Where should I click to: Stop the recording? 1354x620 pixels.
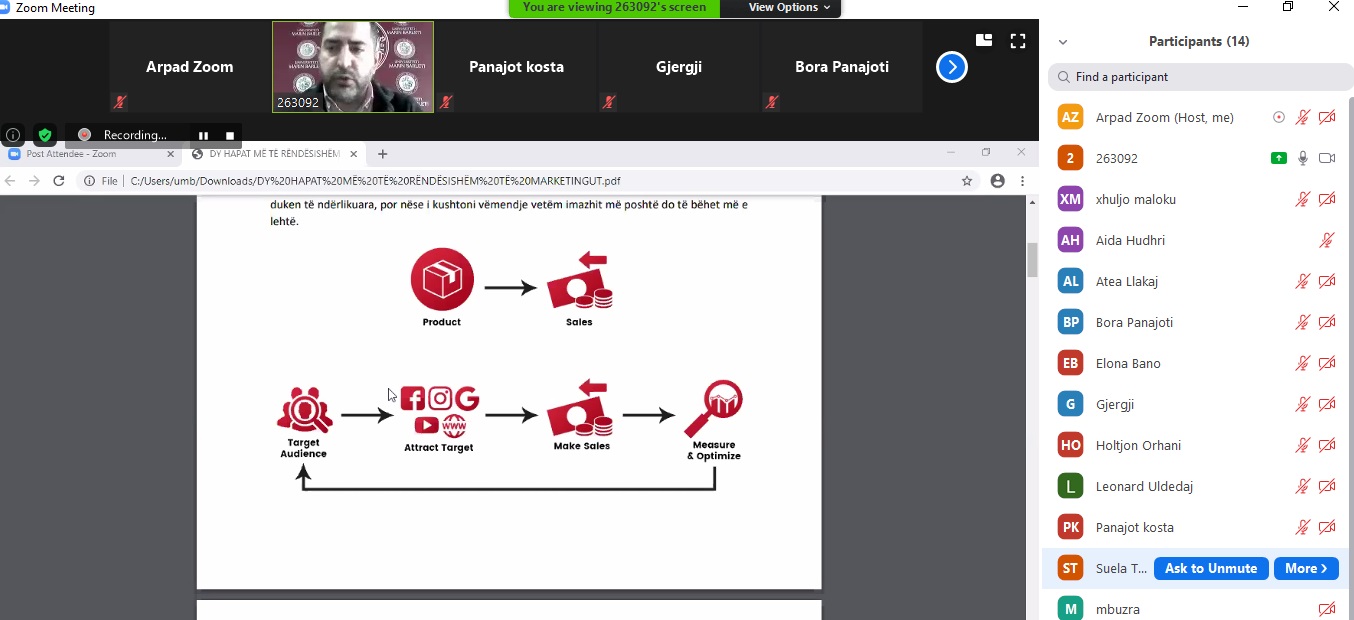[230, 135]
